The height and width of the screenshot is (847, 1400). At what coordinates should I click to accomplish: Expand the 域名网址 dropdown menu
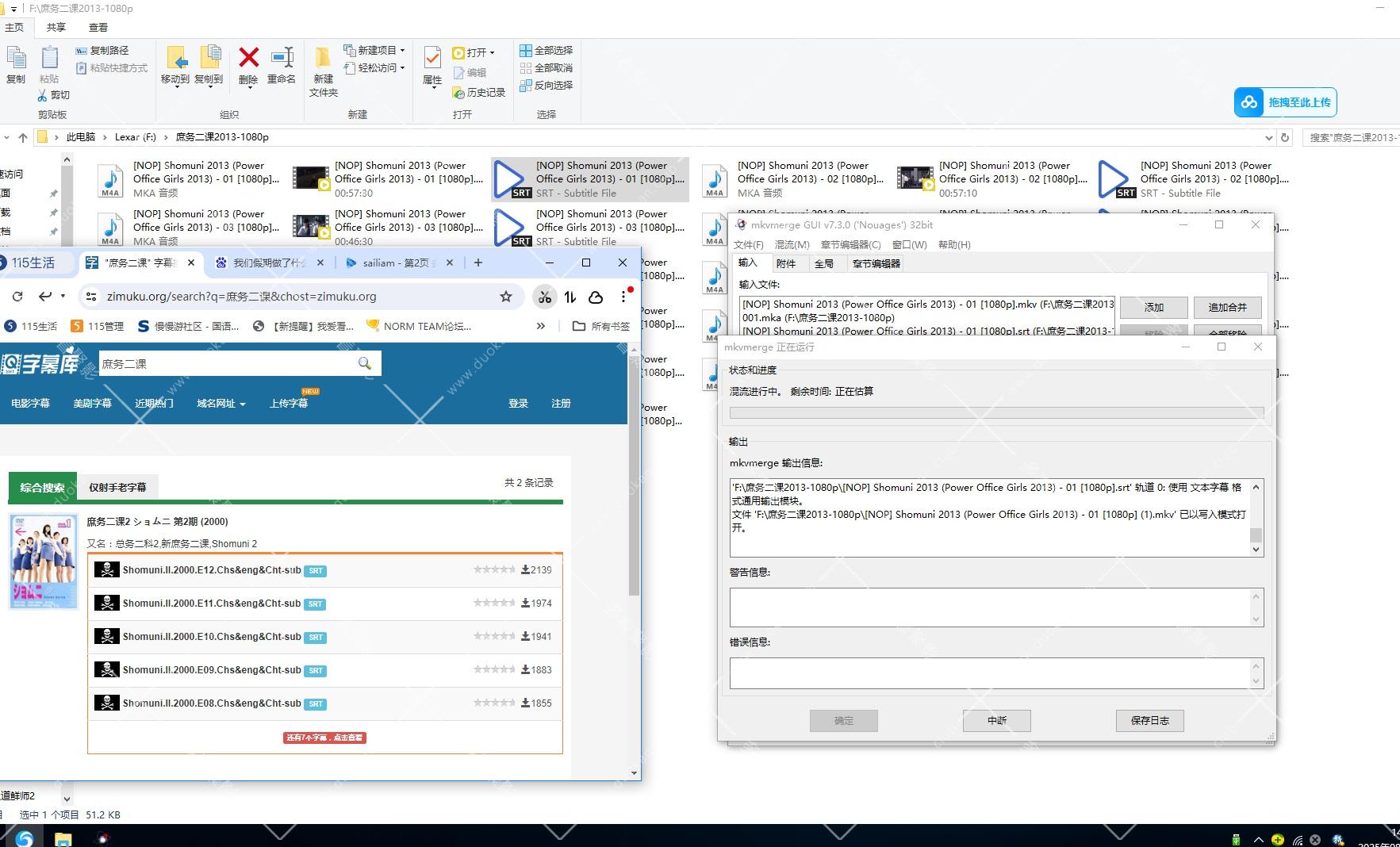[221, 404]
